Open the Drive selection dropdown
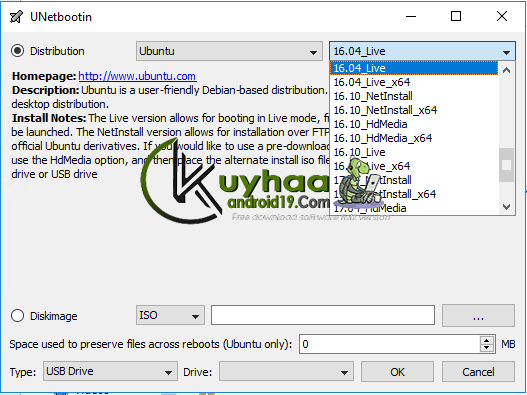The height and width of the screenshot is (395, 527). pyautogui.click(x=286, y=371)
